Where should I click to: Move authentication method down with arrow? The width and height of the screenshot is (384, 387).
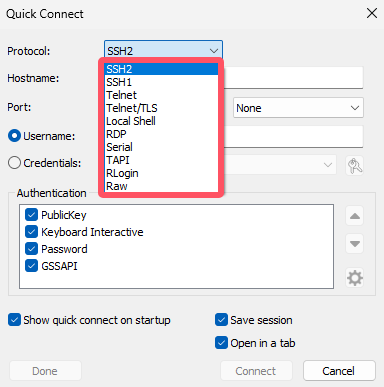(355, 244)
